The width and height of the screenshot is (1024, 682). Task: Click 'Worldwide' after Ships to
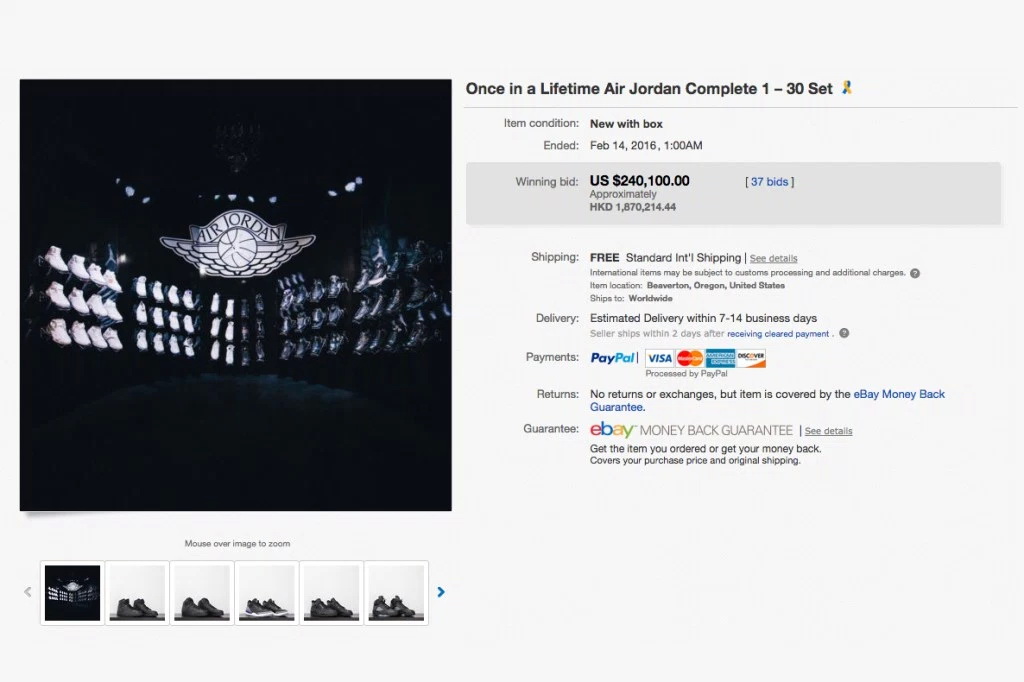[650, 299]
